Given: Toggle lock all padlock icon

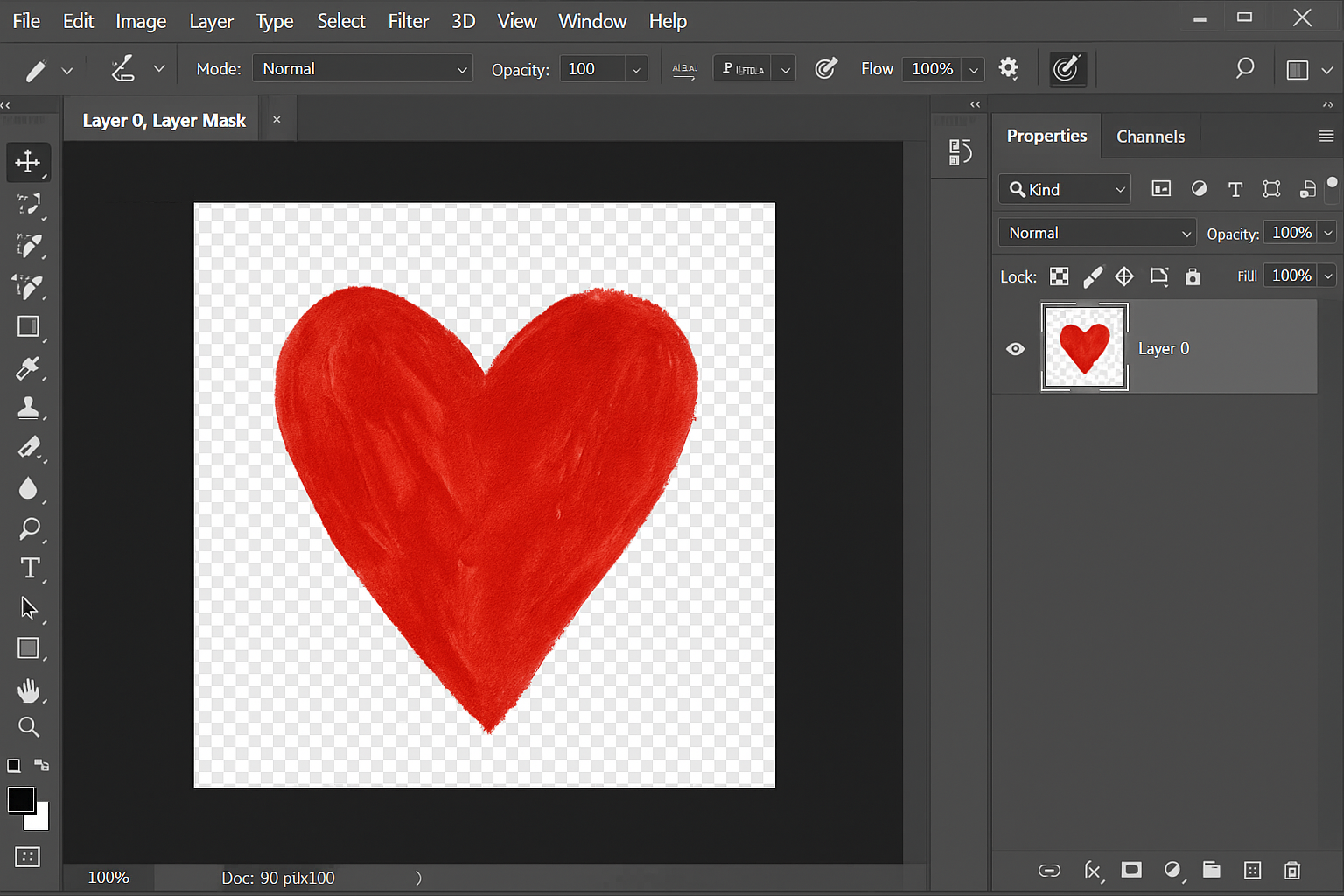Looking at the screenshot, I should pos(1193,276).
